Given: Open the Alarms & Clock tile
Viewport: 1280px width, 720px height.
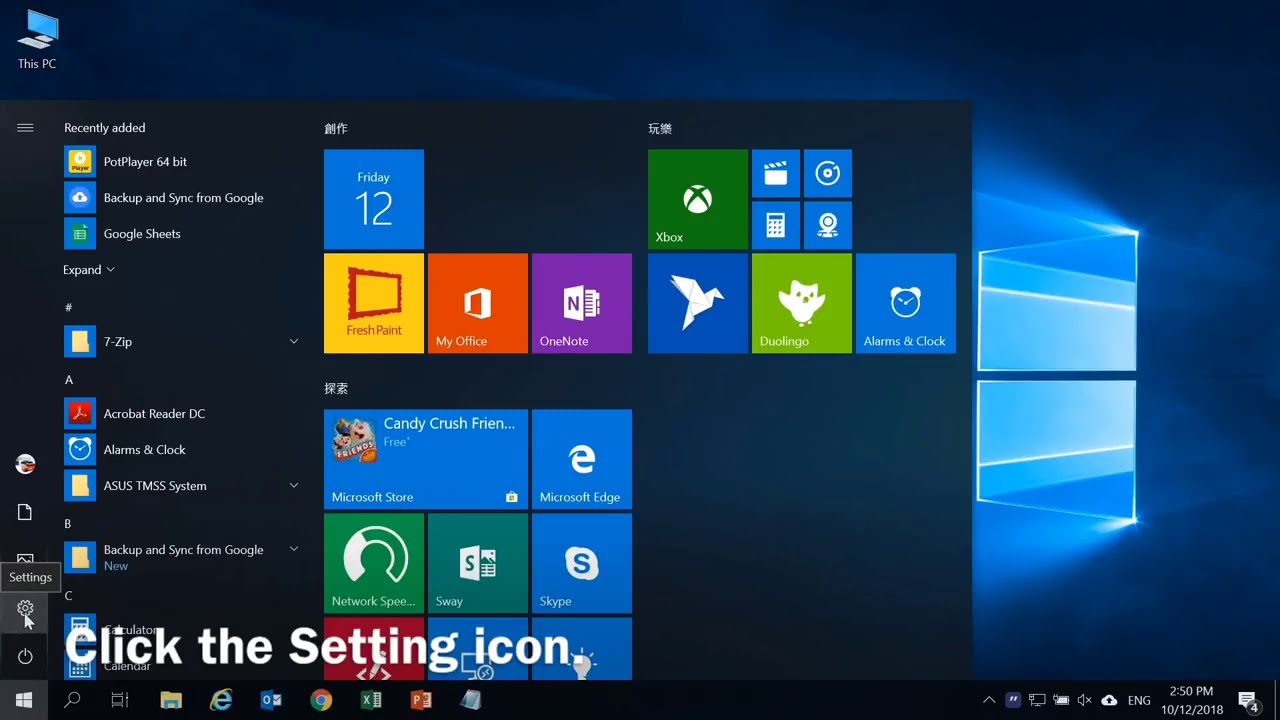Looking at the screenshot, I should pos(906,303).
